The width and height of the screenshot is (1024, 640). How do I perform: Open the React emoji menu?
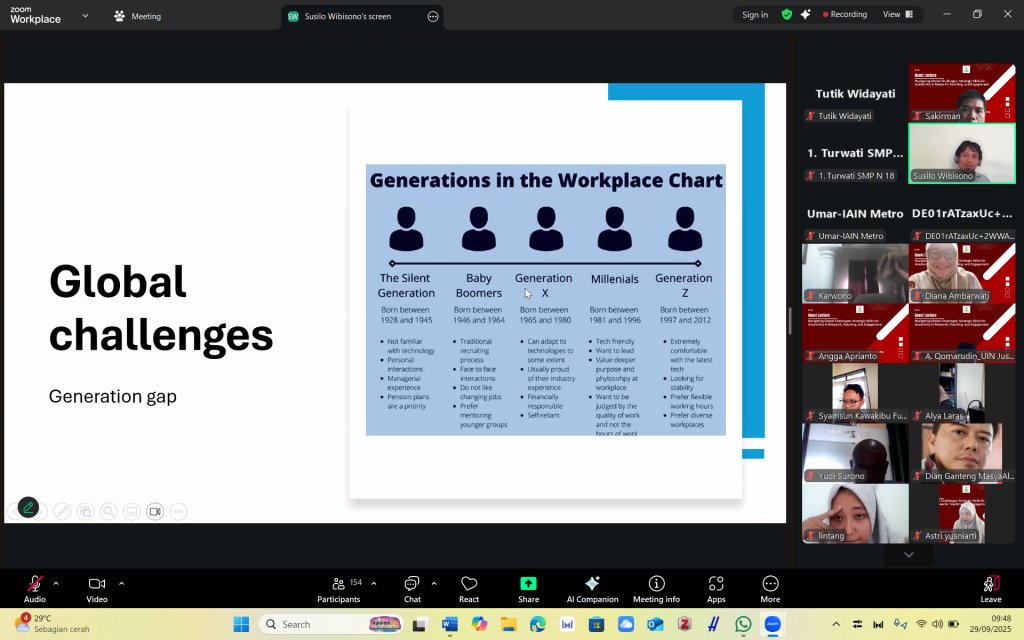469,589
